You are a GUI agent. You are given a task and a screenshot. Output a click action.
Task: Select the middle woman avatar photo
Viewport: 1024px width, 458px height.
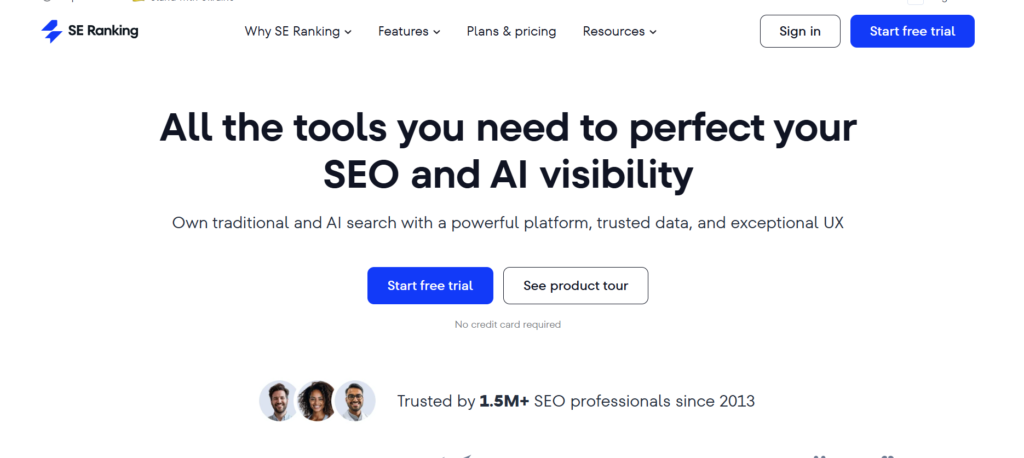[317, 401]
